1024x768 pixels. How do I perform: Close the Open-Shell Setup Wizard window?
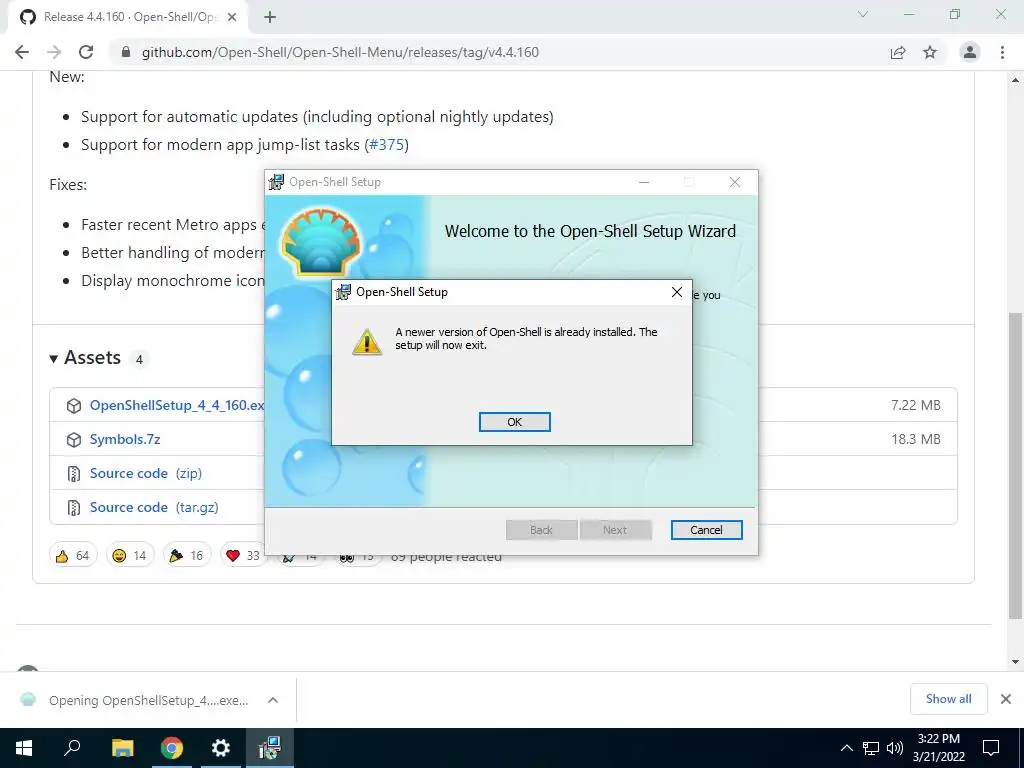(735, 182)
